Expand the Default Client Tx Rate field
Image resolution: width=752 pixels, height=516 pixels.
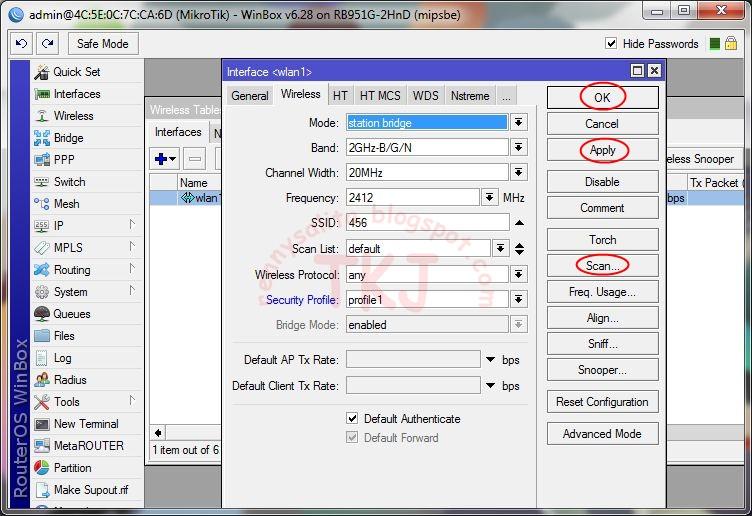(491, 386)
